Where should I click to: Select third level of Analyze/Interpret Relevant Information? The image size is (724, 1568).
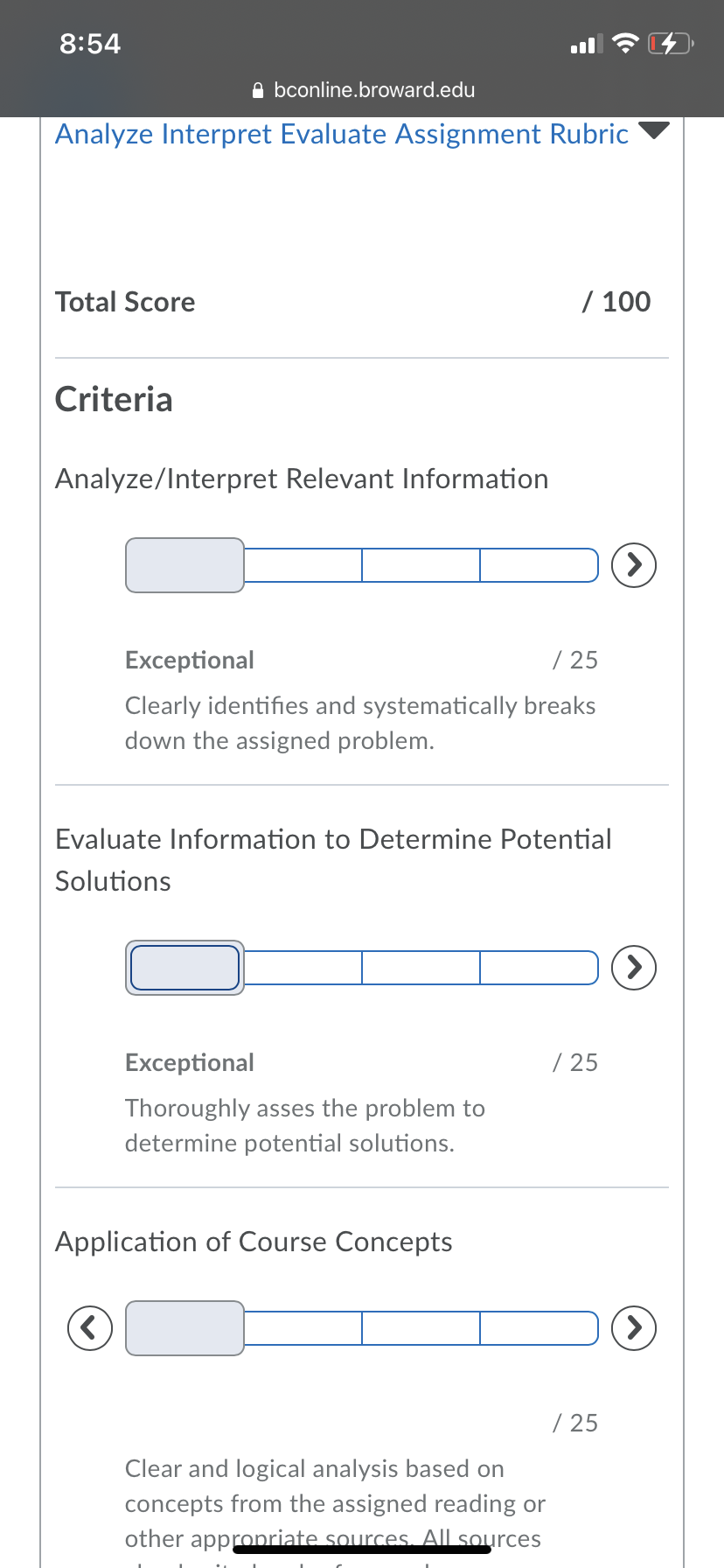pos(421,565)
